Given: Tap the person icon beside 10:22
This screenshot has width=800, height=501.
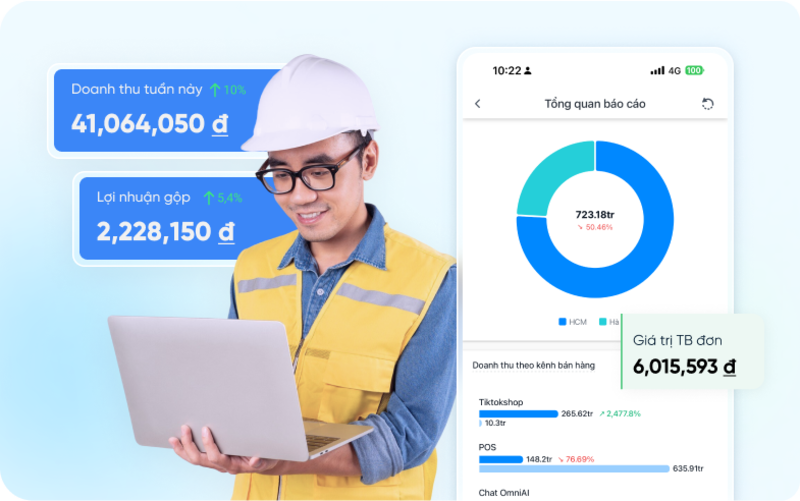Looking at the screenshot, I should 528,70.
